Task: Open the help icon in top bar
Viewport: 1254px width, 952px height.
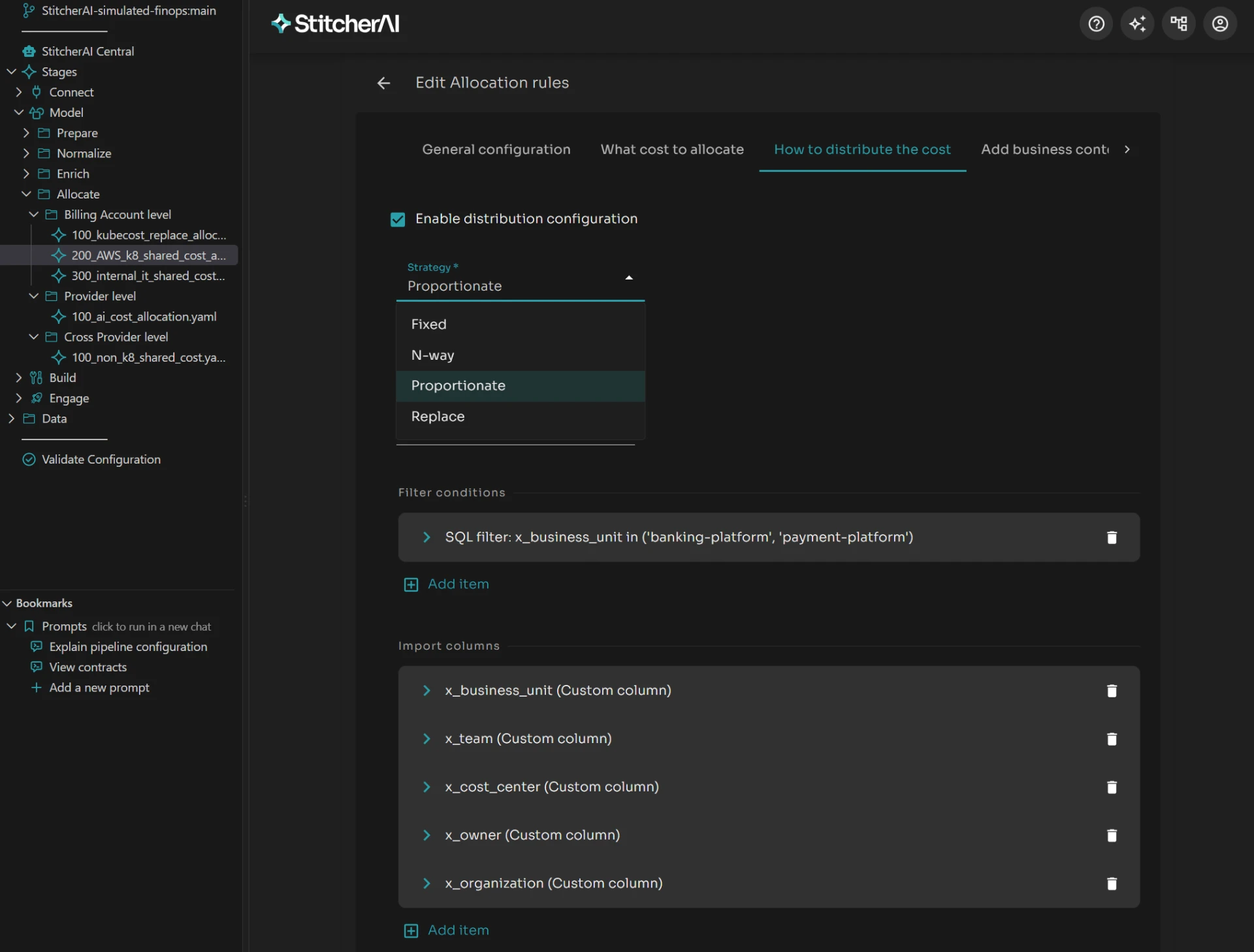Action: point(1096,24)
